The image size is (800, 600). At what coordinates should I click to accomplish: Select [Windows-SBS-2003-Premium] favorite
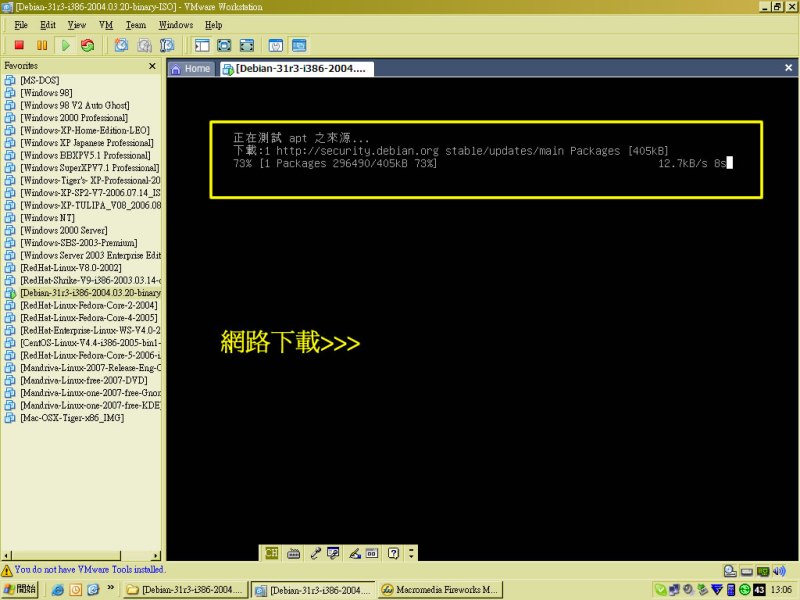[x=79, y=243]
